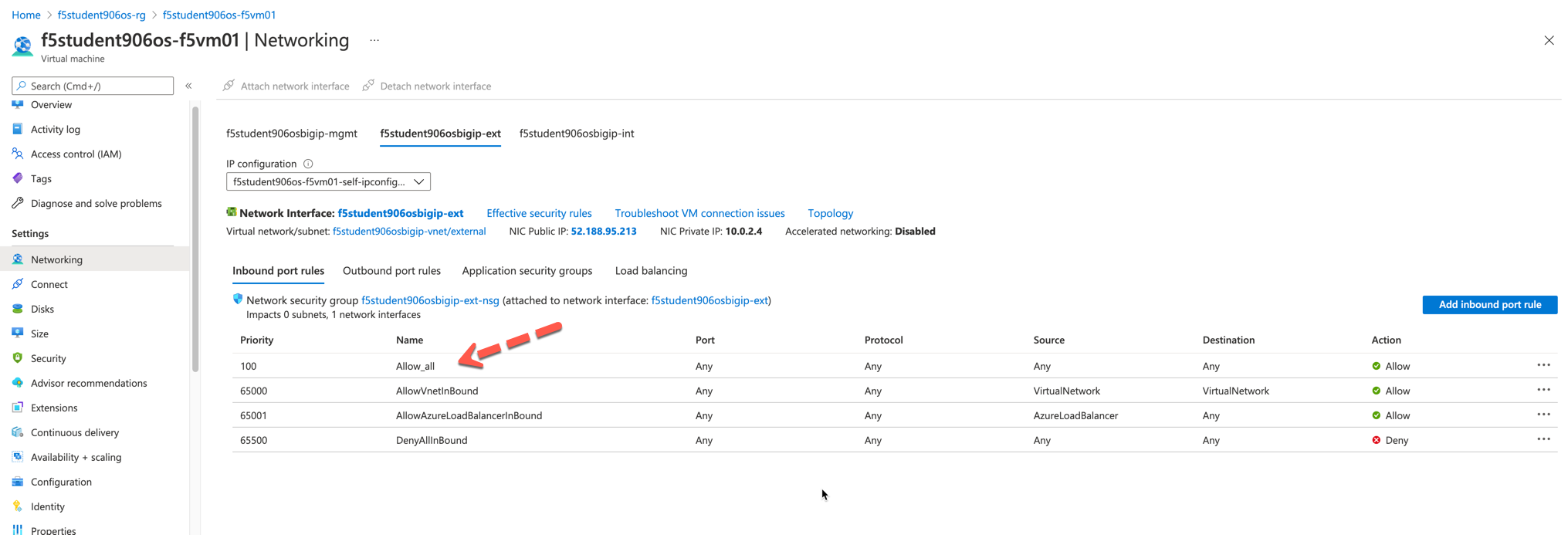The image size is (1568, 535).
Task: Click the Action column header
Action: [1386, 340]
